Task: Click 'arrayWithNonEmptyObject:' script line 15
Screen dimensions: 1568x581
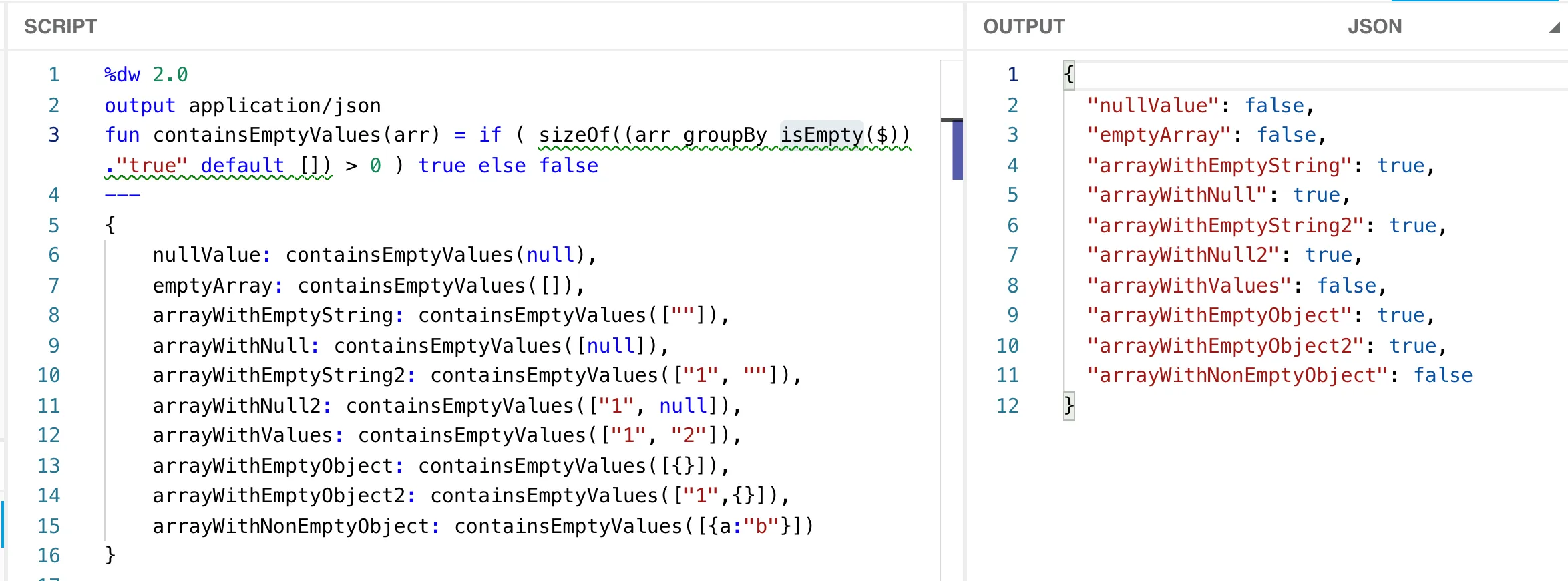Action: 483,526
